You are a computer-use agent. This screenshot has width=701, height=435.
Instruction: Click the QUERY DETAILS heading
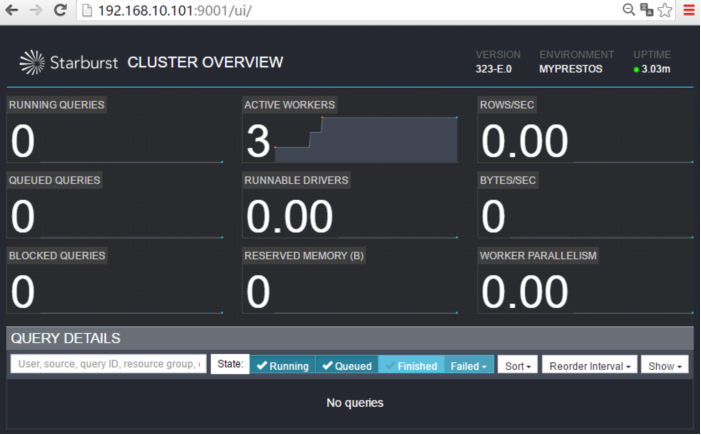[x=66, y=338]
